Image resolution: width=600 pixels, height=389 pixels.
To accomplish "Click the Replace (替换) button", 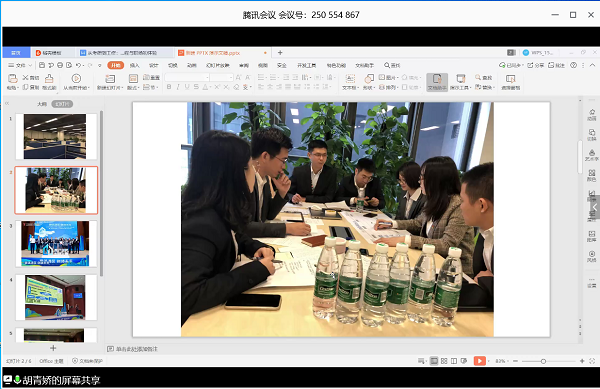I will 484,87.
